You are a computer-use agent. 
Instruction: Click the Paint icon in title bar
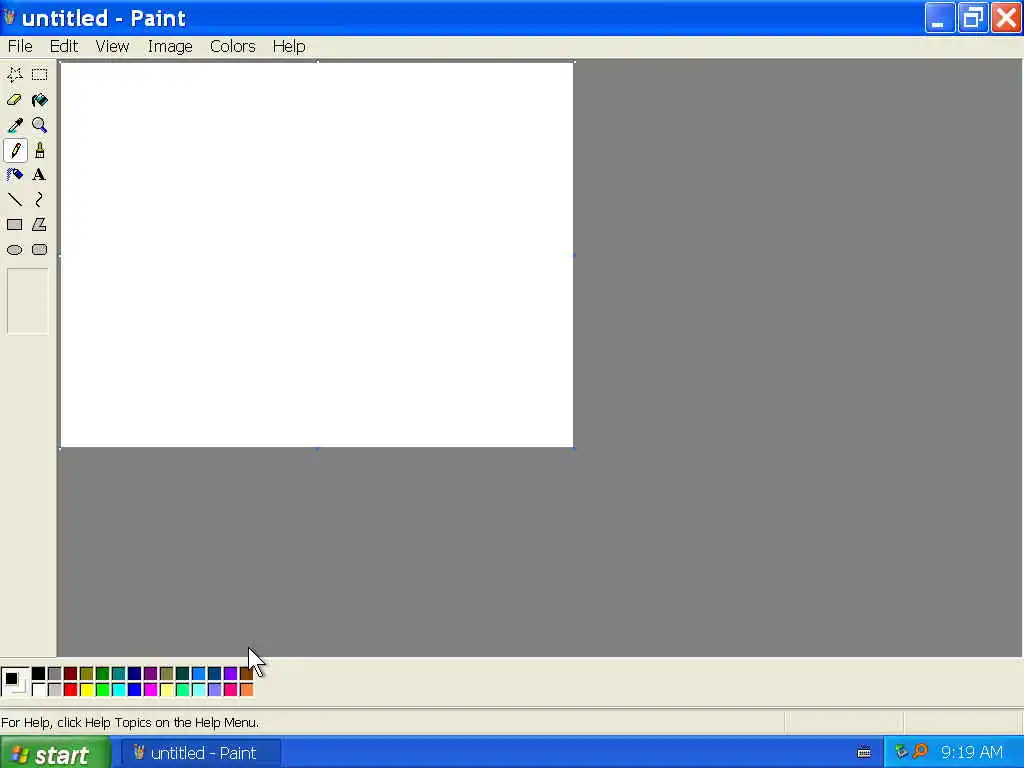tap(9, 17)
